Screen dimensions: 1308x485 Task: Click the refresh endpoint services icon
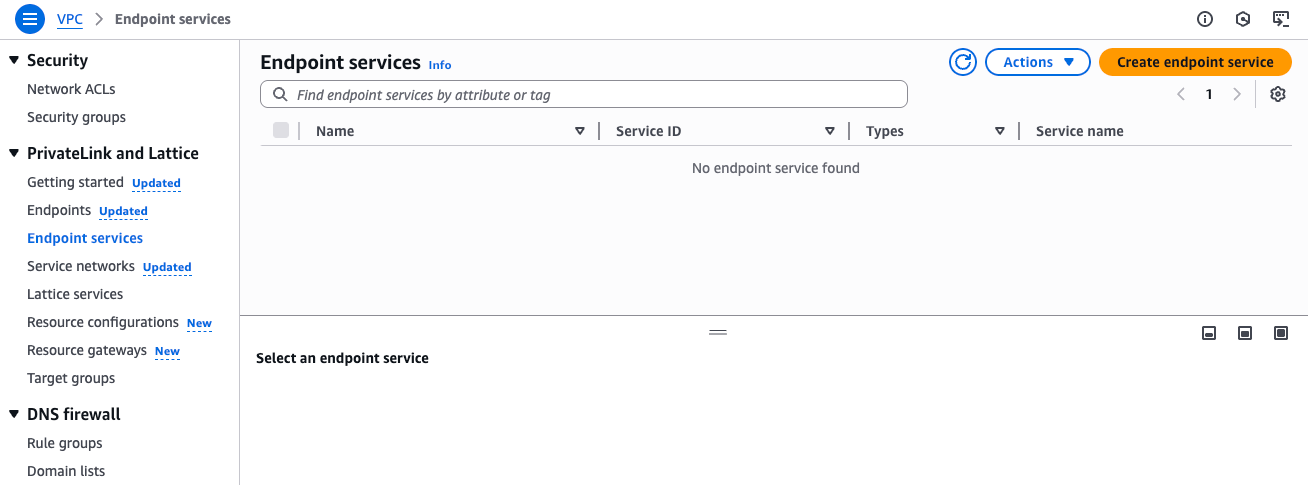tap(962, 62)
